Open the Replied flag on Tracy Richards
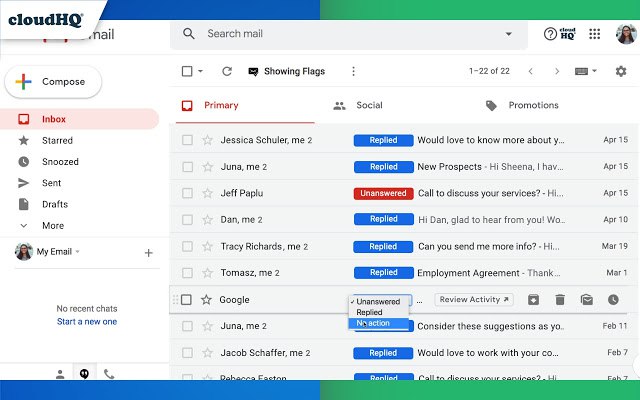The height and width of the screenshot is (400, 640). (x=383, y=247)
